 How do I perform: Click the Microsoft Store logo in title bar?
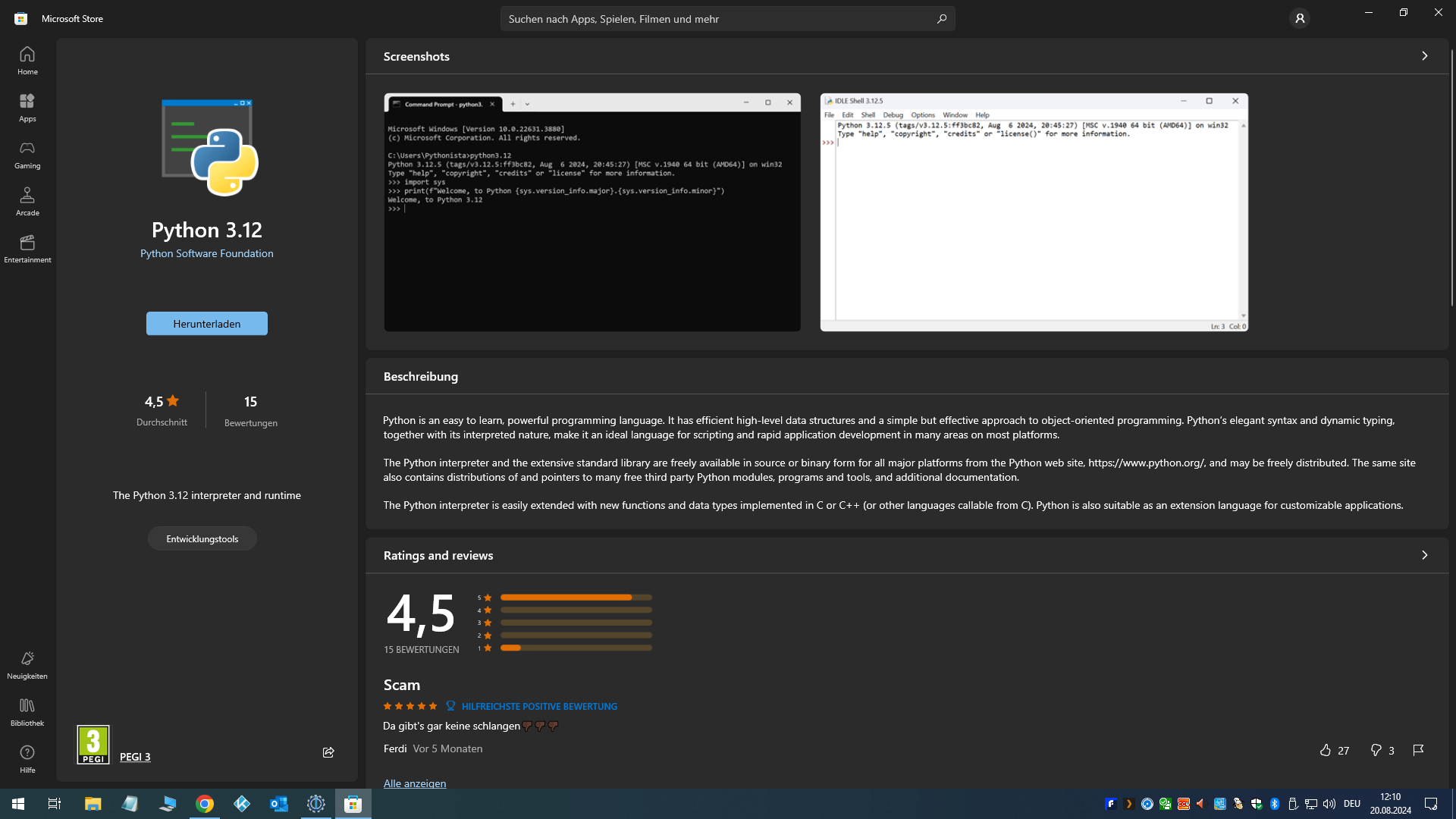pyautogui.click(x=21, y=18)
